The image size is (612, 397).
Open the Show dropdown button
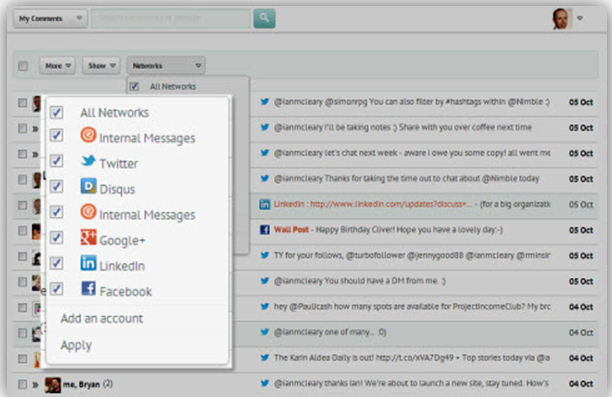(101, 66)
